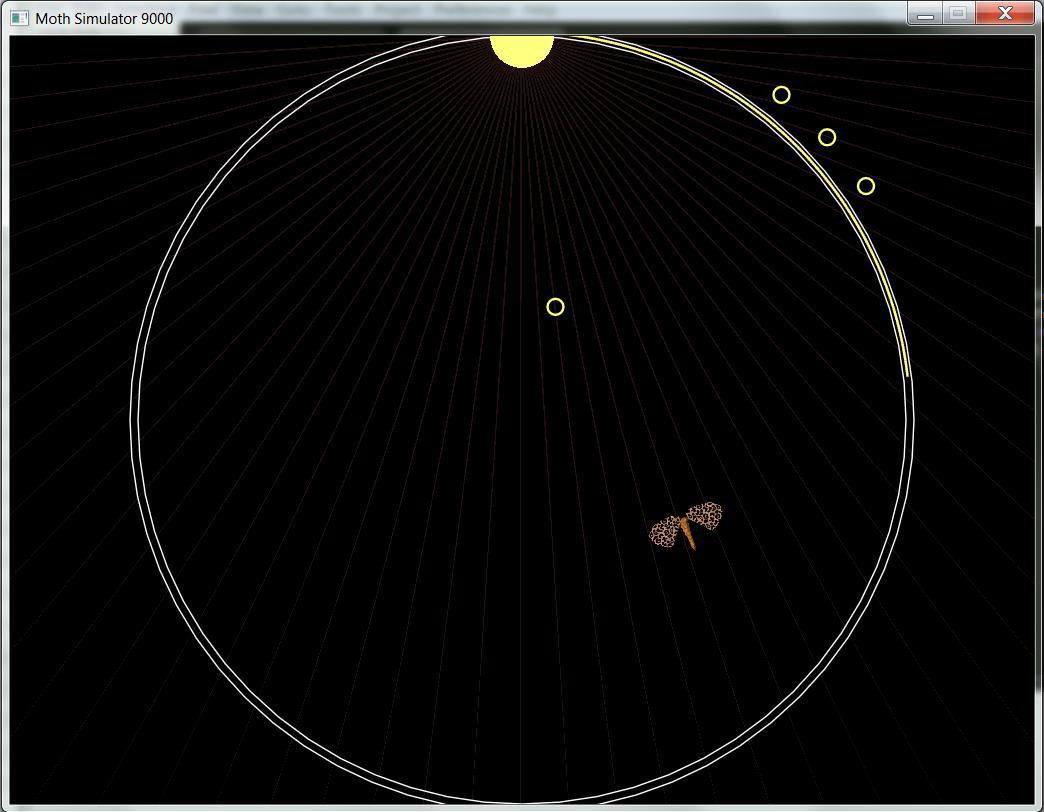This screenshot has height=812, width=1044.
Task: Click the lower tip of the yellow arc
Action: click(x=908, y=374)
